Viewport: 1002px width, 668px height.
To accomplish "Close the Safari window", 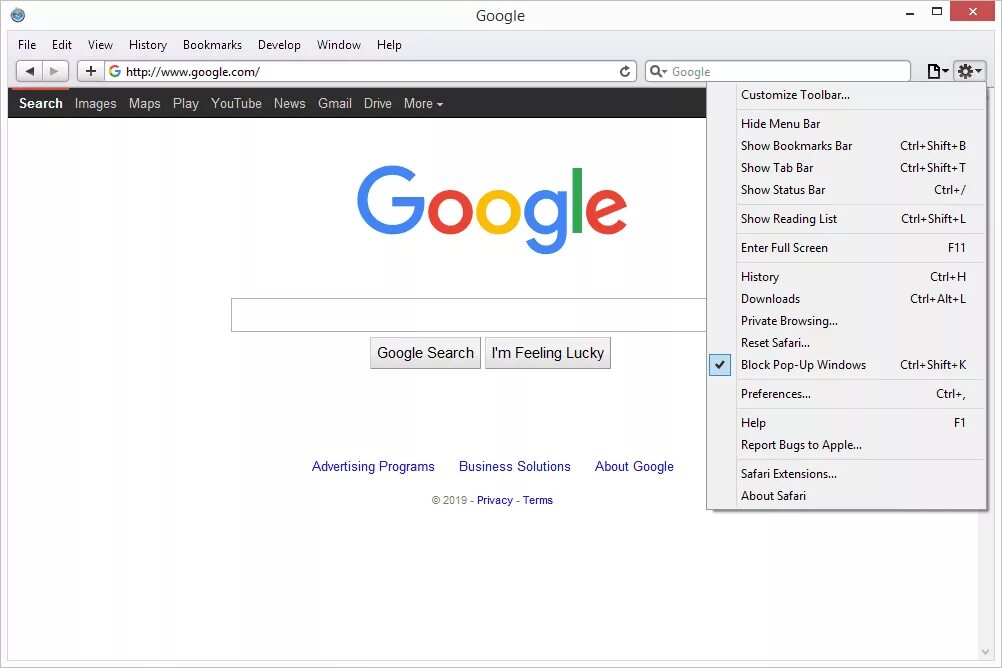I will click(973, 11).
